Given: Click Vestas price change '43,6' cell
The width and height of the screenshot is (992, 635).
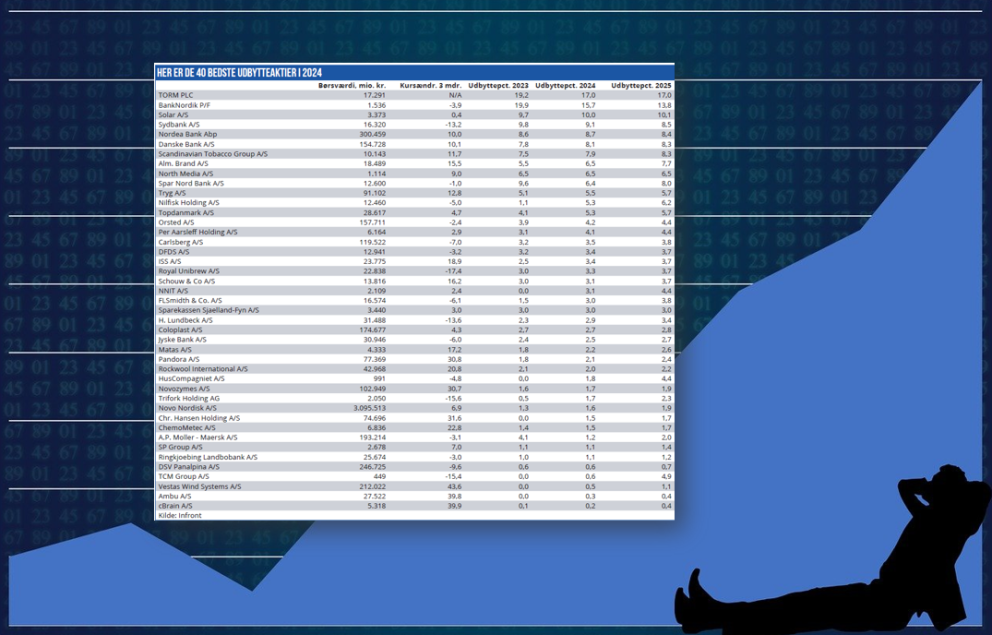Looking at the screenshot, I should pos(455,486).
